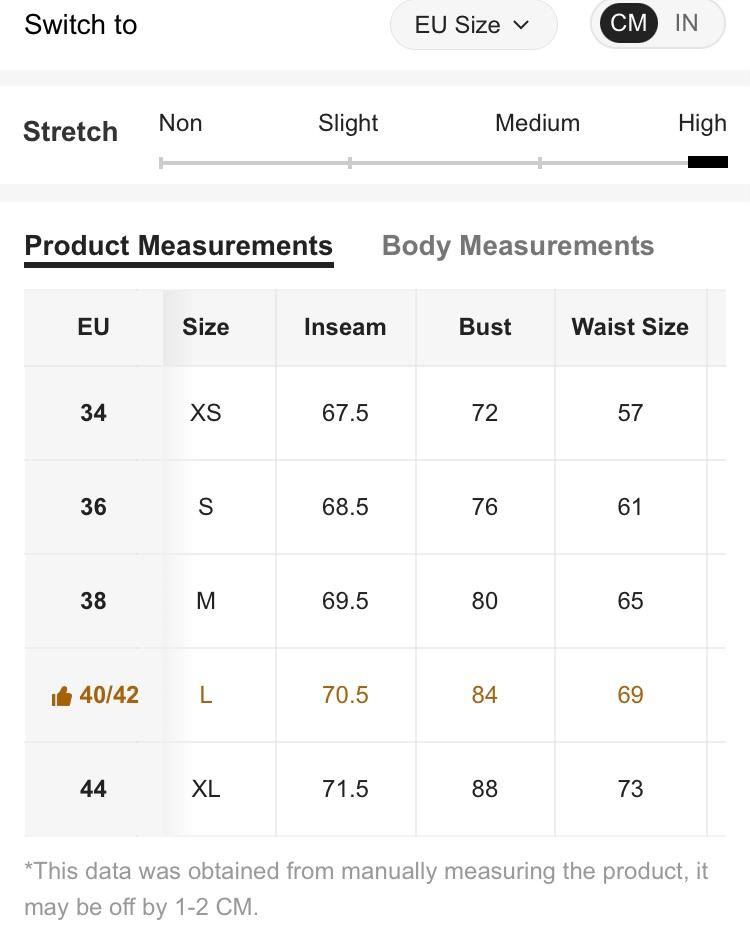The width and height of the screenshot is (750, 932).
Task: Select the EU 44 size row
Action: click(93, 789)
